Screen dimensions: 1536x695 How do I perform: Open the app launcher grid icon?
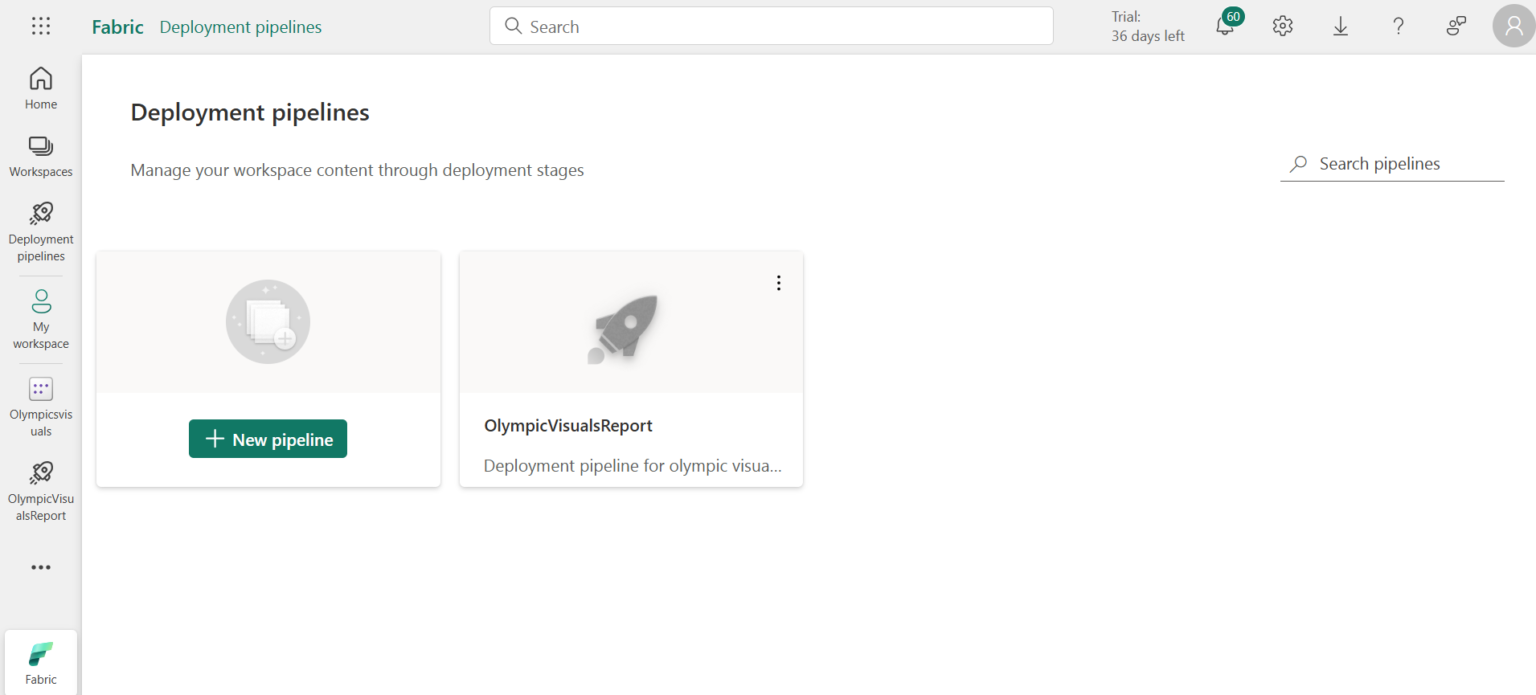tap(41, 27)
